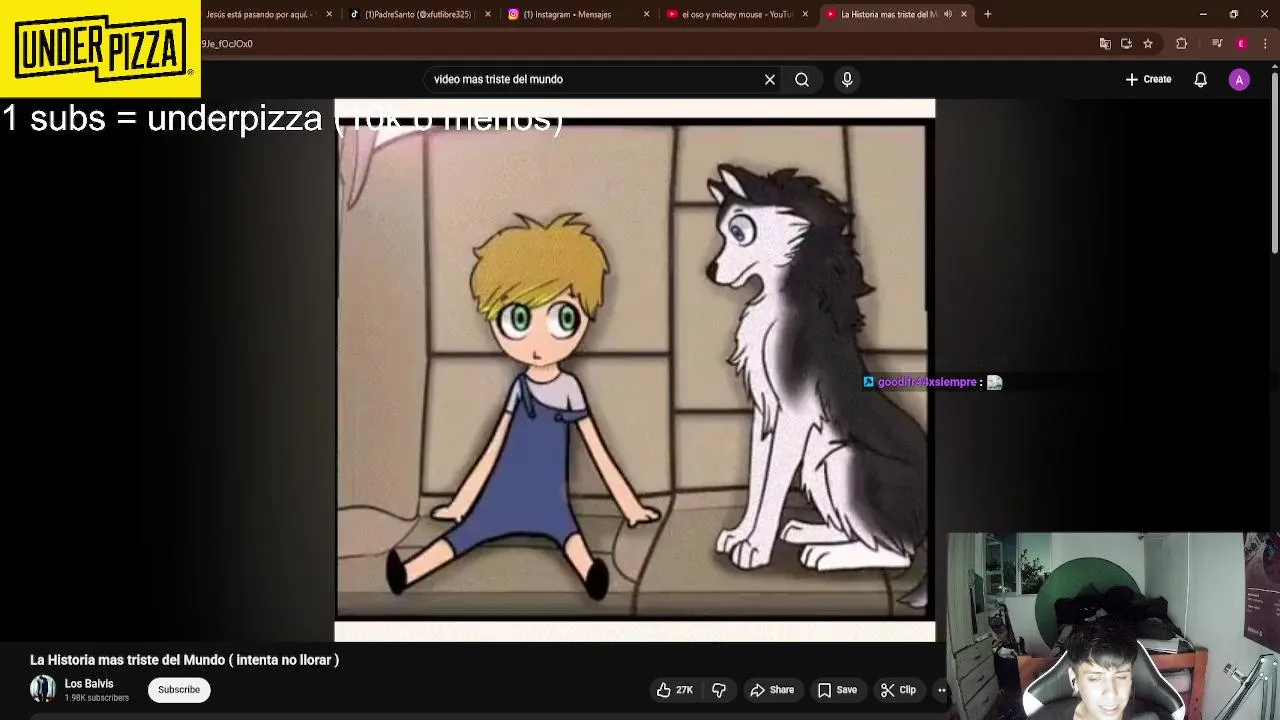
Task: Close the el oso y mickey mouse tab
Action: pos(805,14)
